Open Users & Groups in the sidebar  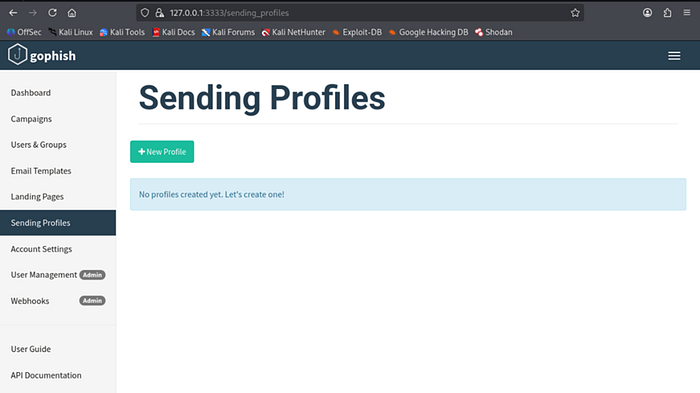click(58, 145)
